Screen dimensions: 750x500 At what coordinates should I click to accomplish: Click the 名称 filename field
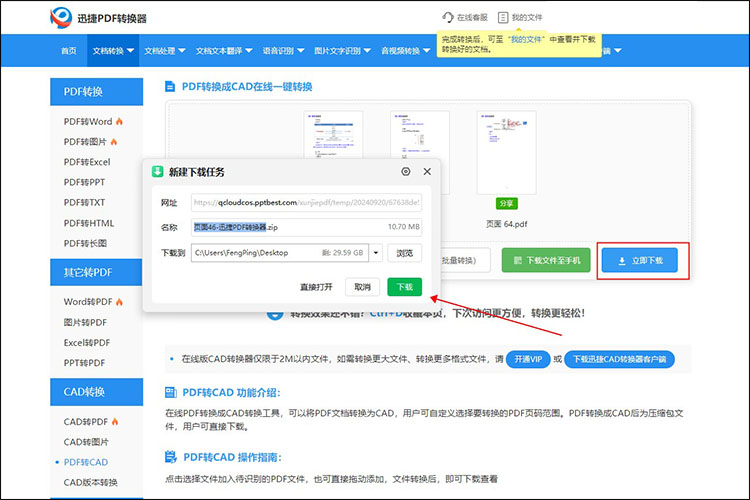click(x=306, y=227)
